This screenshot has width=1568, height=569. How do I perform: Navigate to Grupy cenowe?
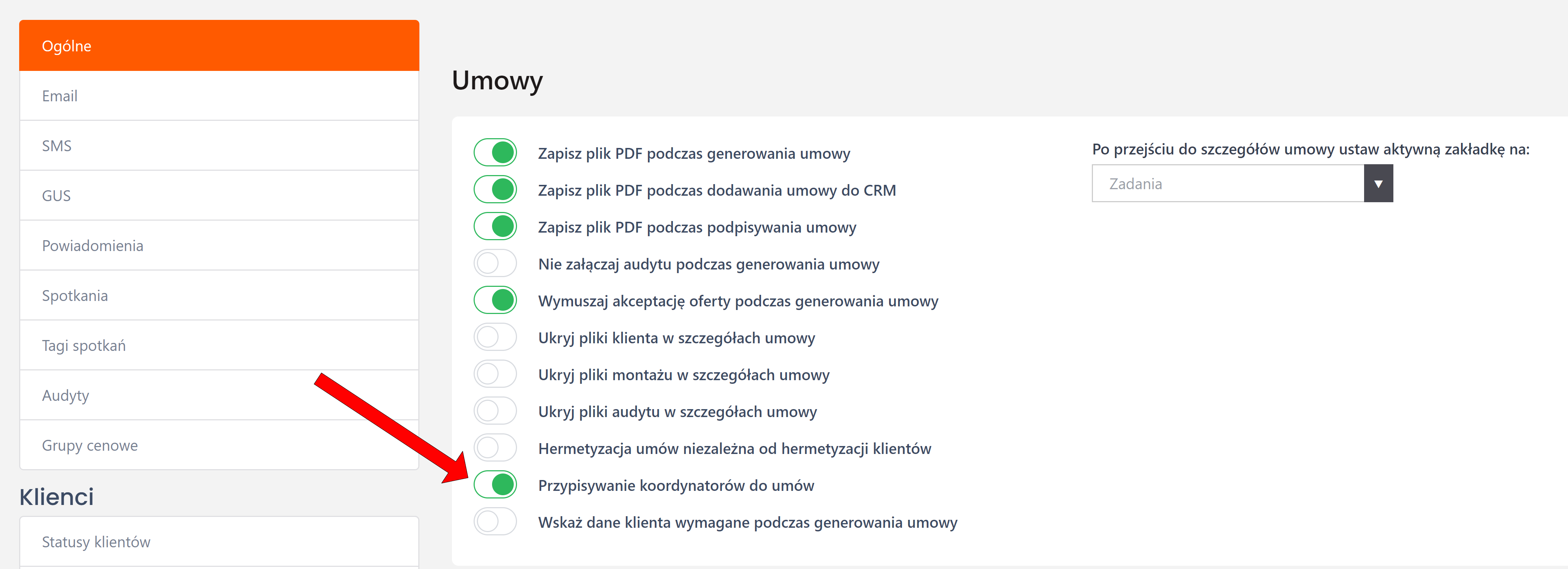click(219, 445)
